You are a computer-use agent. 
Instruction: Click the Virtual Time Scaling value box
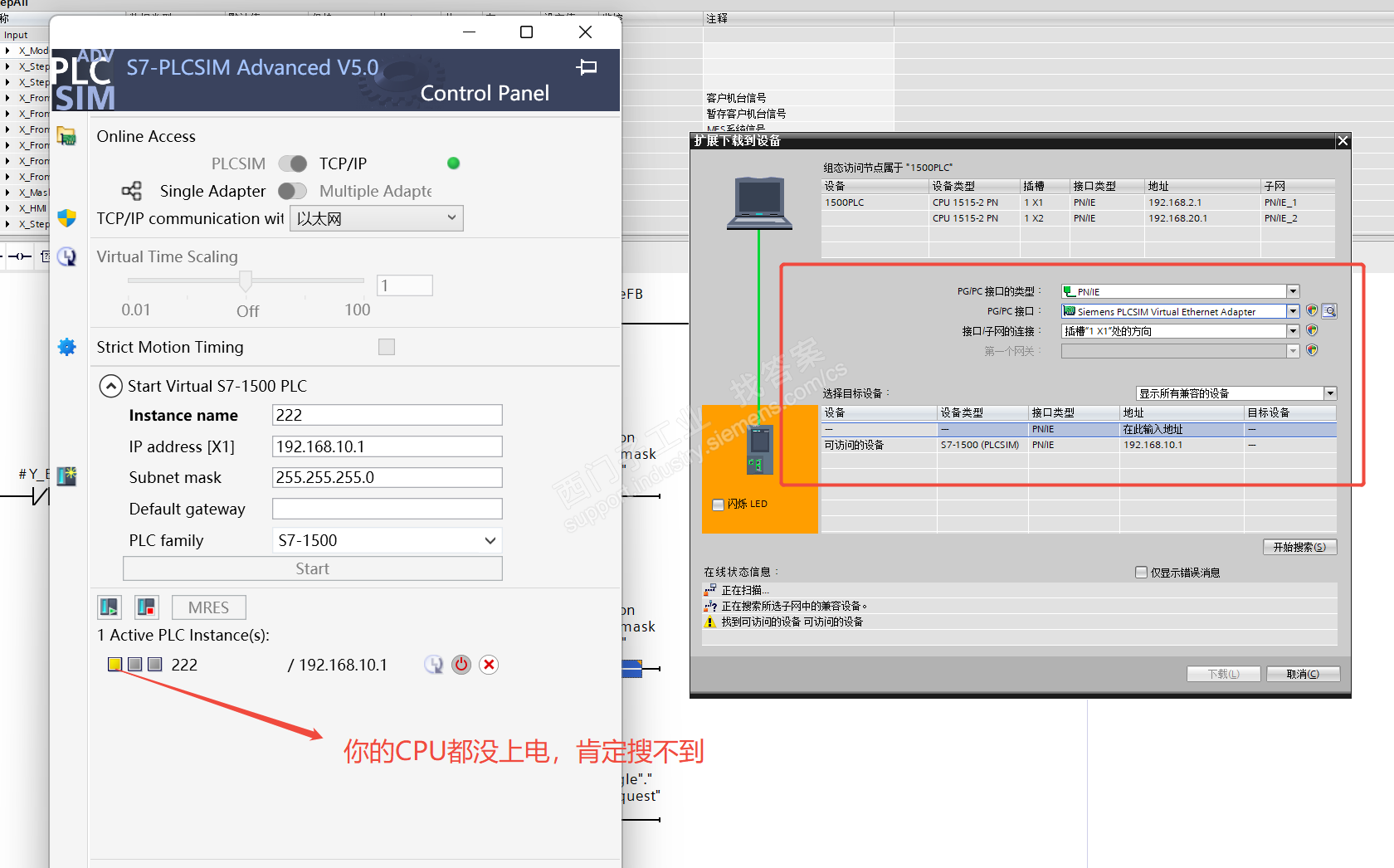point(405,285)
